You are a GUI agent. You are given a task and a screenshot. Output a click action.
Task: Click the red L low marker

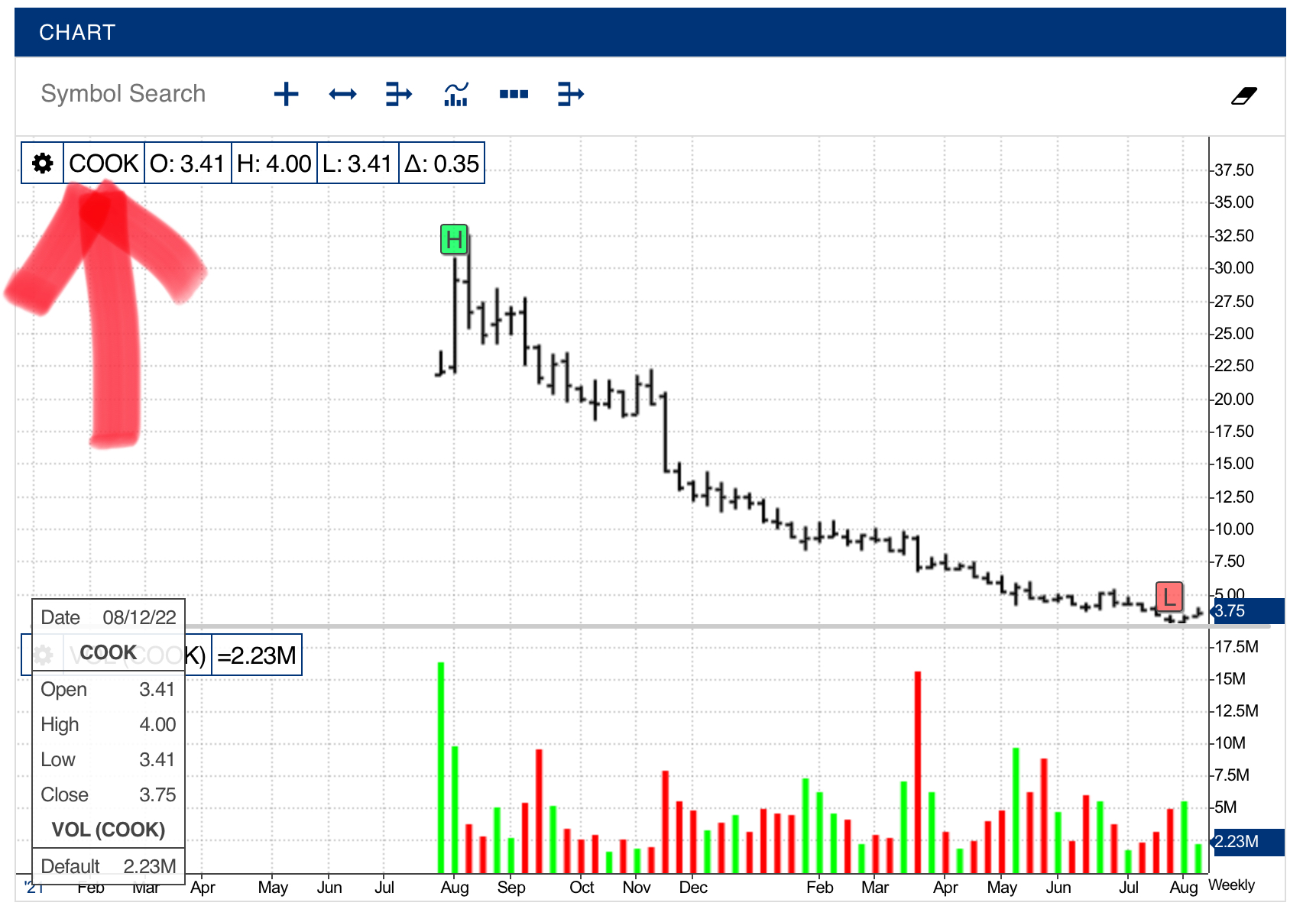(x=1169, y=597)
